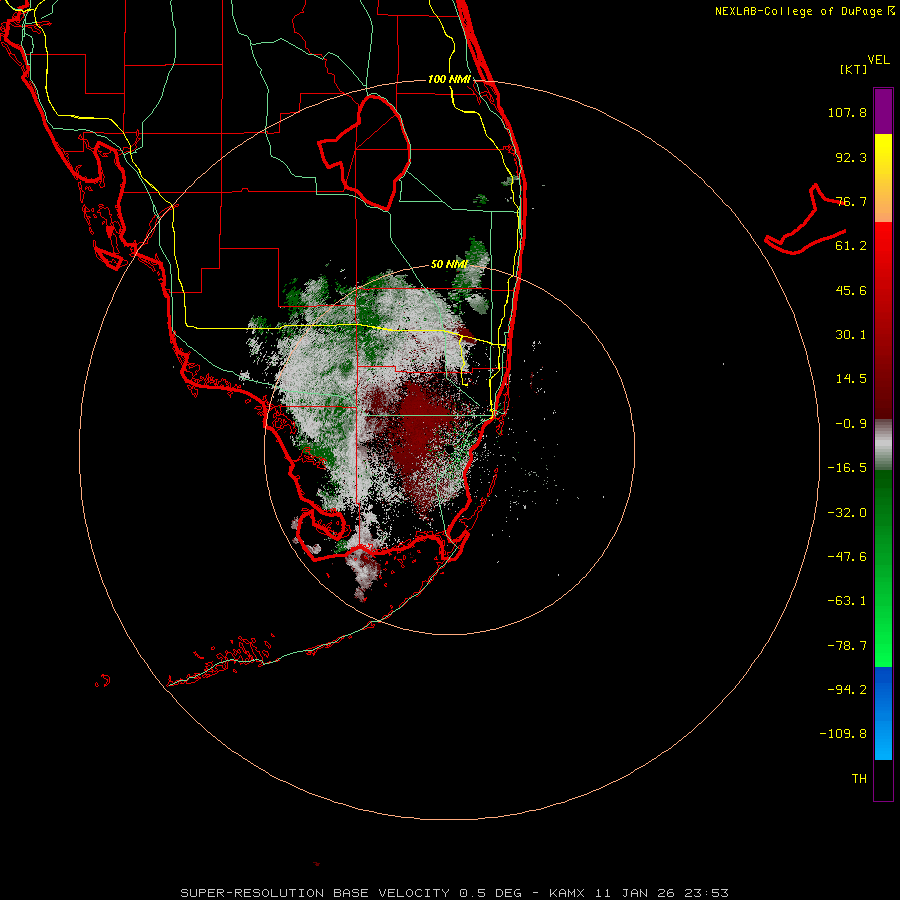Pick the gray segment of the color bar
The height and width of the screenshot is (900, 900).
point(883,442)
